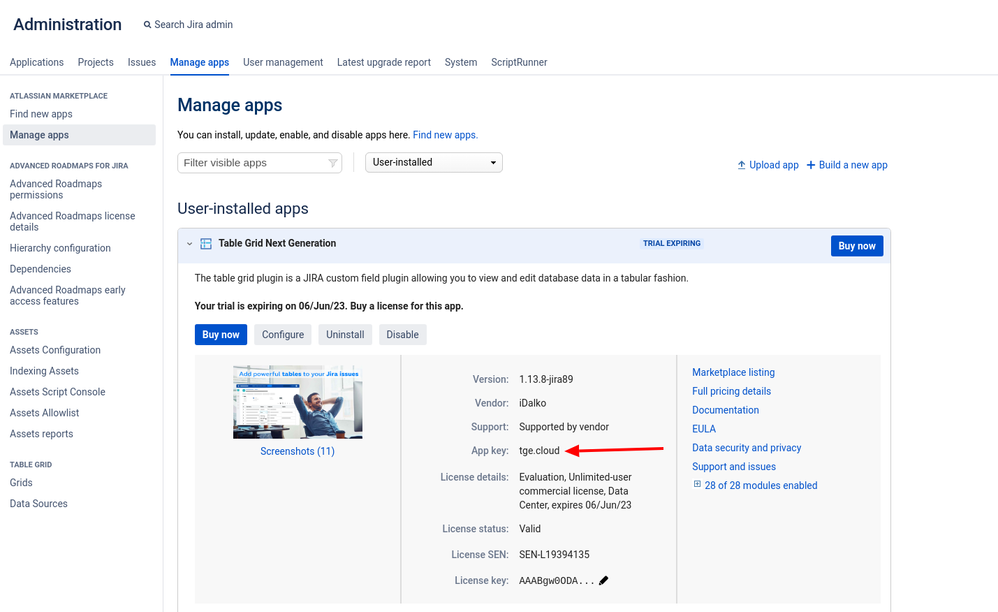Click Buy now beside Configure

(x=221, y=335)
